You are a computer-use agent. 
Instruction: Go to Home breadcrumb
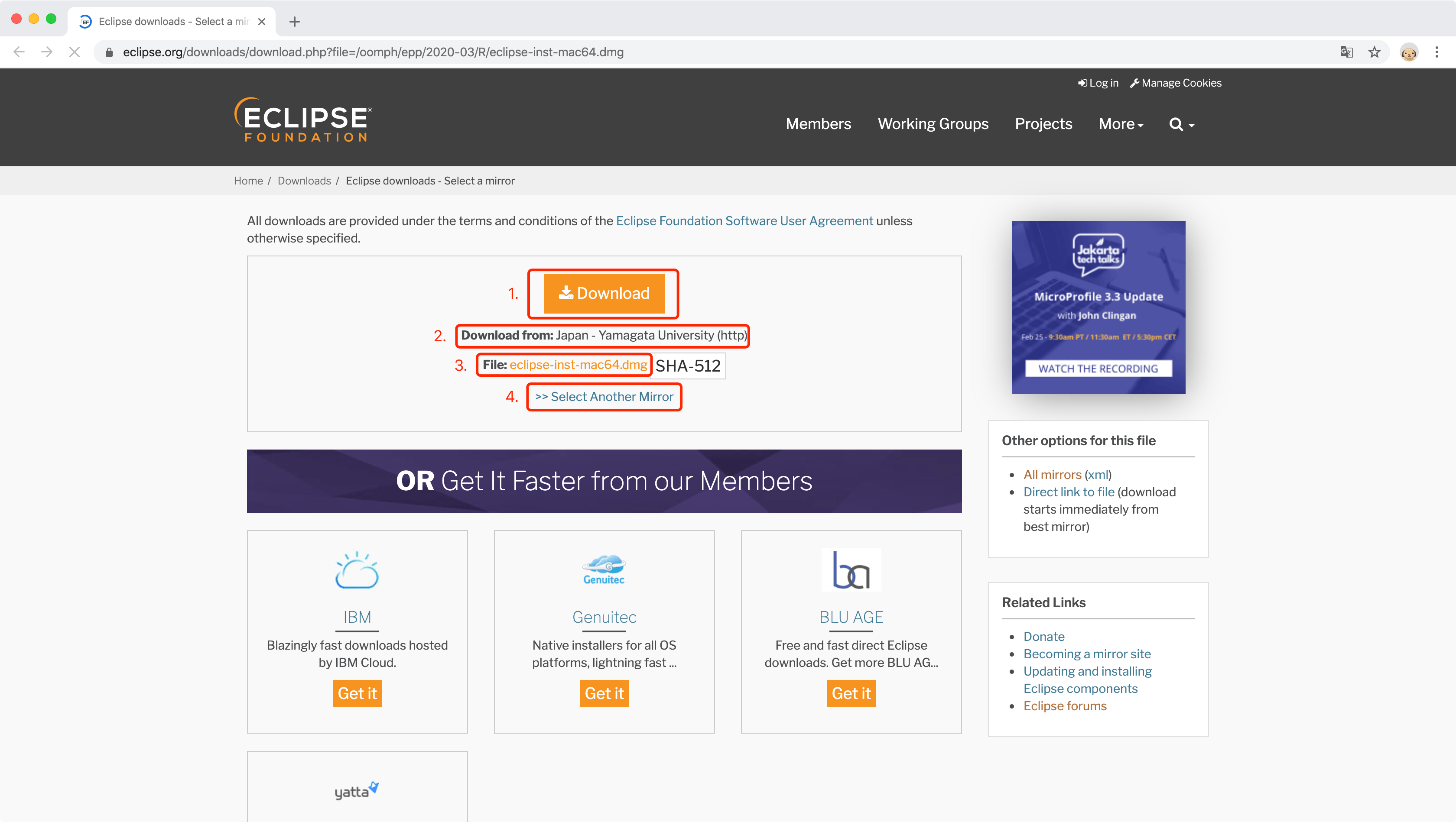point(248,181)
